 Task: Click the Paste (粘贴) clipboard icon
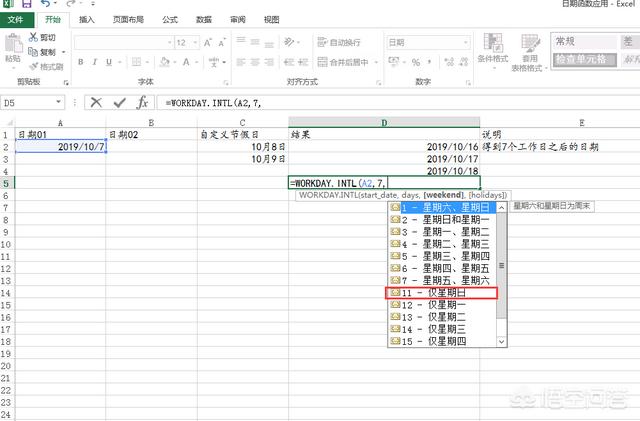tap(12, 47)
